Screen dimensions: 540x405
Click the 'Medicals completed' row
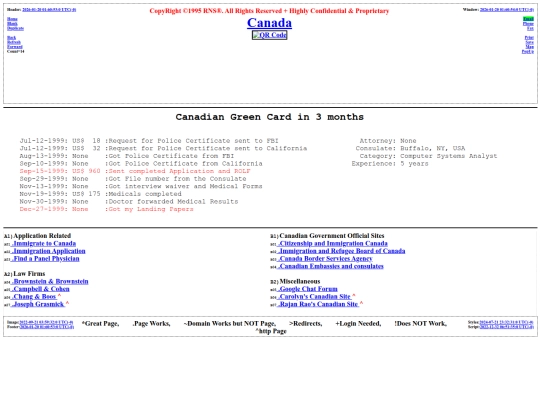point(100,194)
